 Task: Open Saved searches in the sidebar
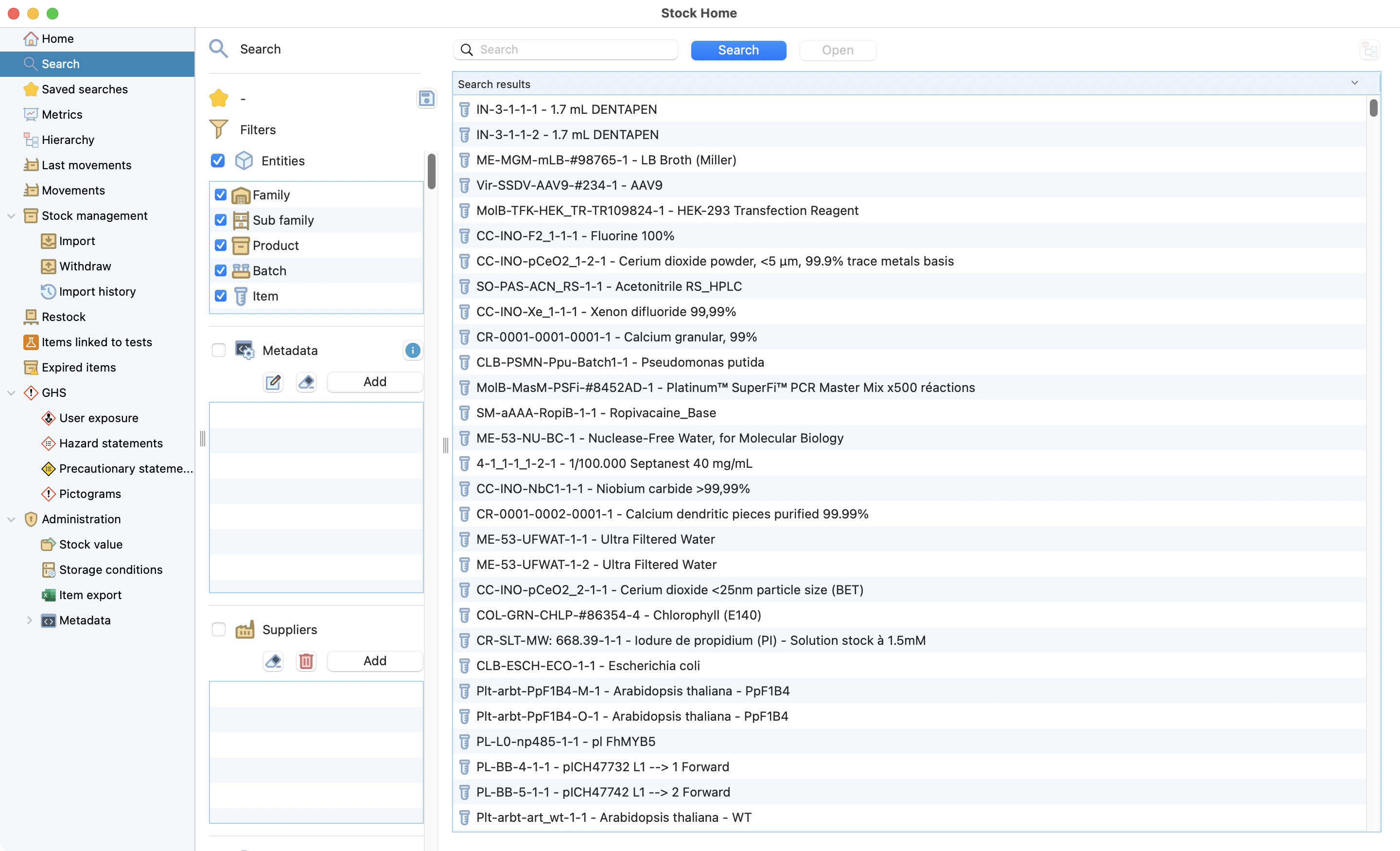(x=84, y=89)
